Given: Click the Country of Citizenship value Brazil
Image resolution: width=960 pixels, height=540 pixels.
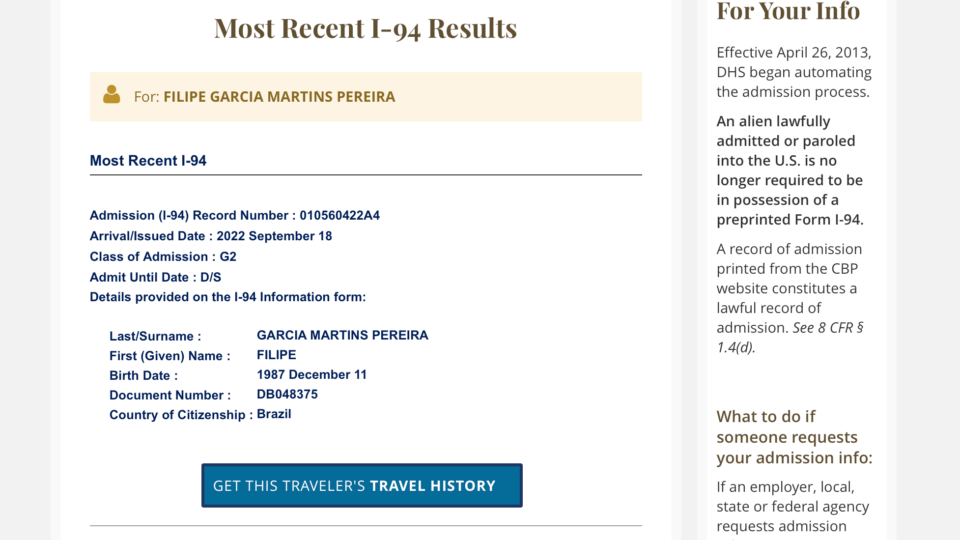Looking at the screenshot, I should click(x=274, y=414).
